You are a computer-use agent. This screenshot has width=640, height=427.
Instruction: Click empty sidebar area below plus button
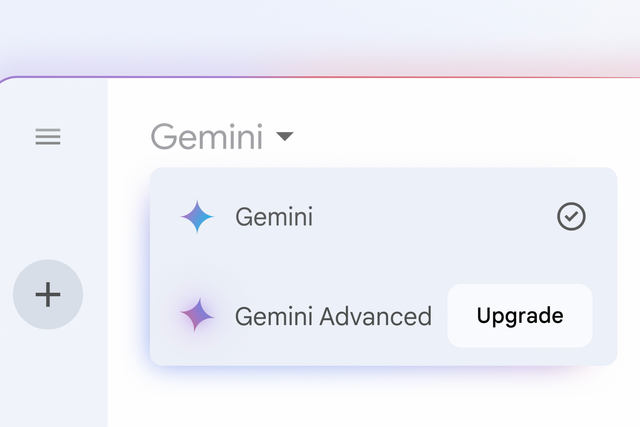(x=52, y=380)
